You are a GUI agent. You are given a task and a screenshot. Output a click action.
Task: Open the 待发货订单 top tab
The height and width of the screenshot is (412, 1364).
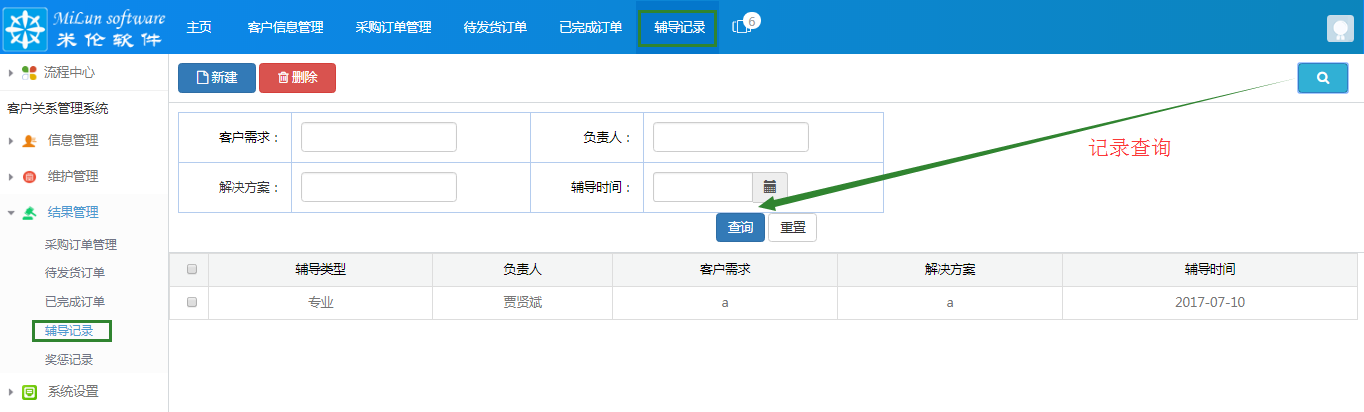click(x=495, y=27)
